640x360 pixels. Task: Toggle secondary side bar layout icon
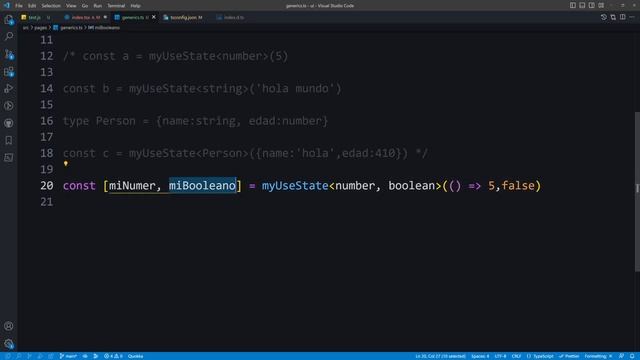[591, 5]
